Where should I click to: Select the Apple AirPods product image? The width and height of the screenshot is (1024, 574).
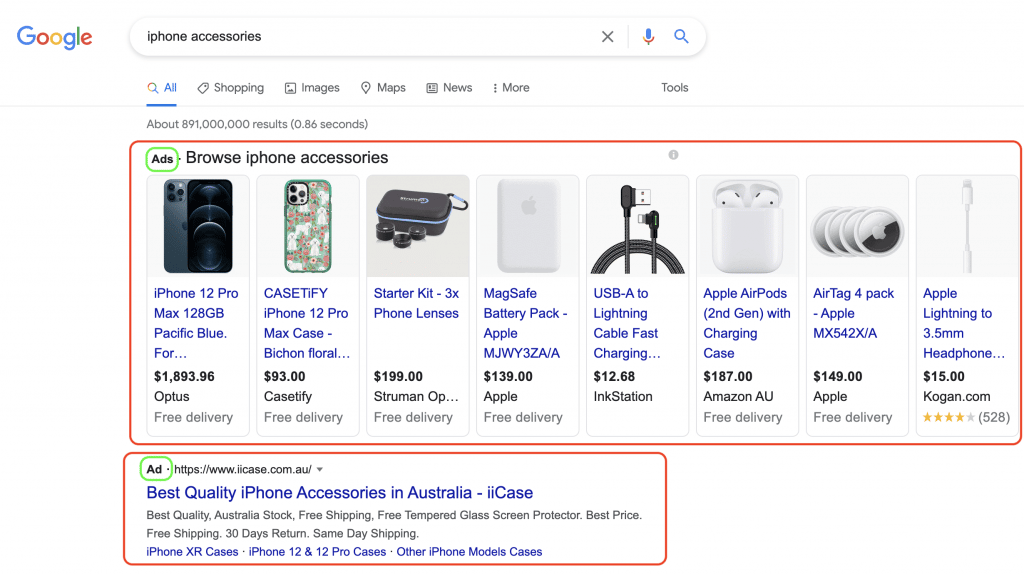point(747,226)
